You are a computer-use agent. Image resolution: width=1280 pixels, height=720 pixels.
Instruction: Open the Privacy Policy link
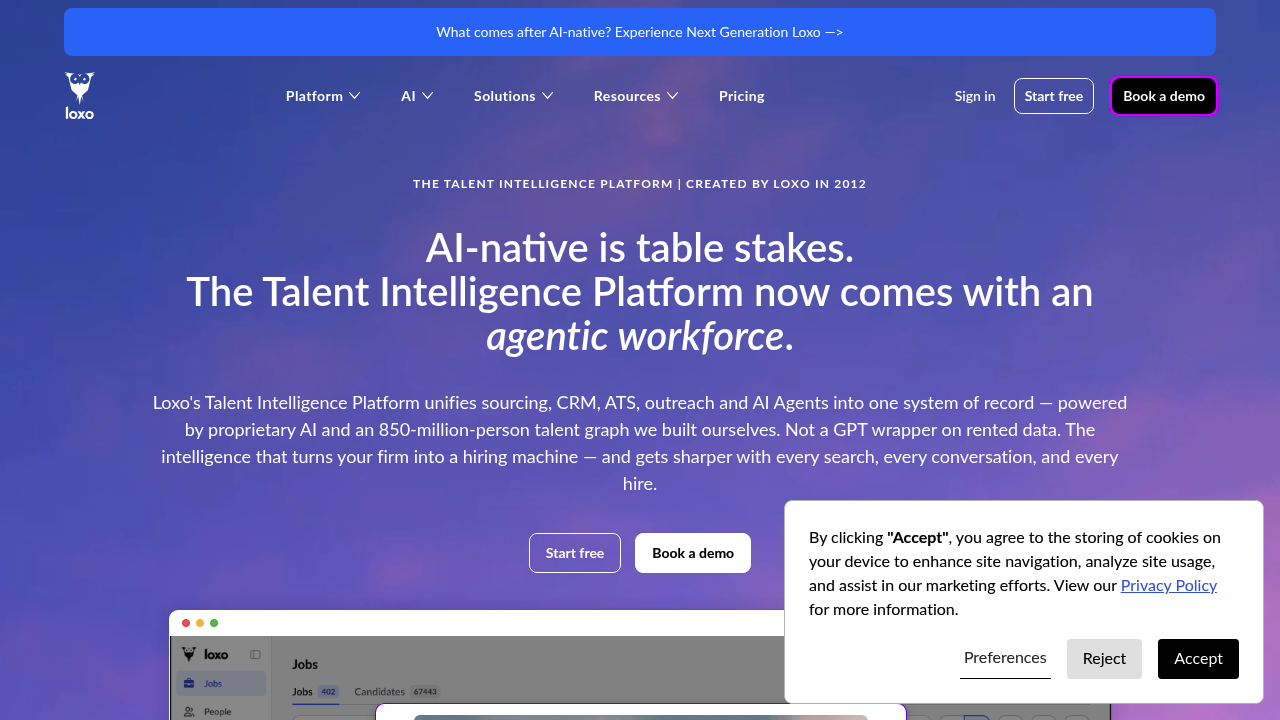click(1169, 585)
